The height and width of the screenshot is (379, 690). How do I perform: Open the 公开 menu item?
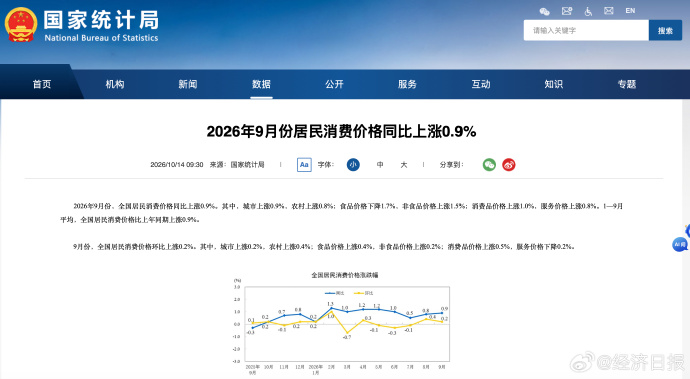[334, 84]
